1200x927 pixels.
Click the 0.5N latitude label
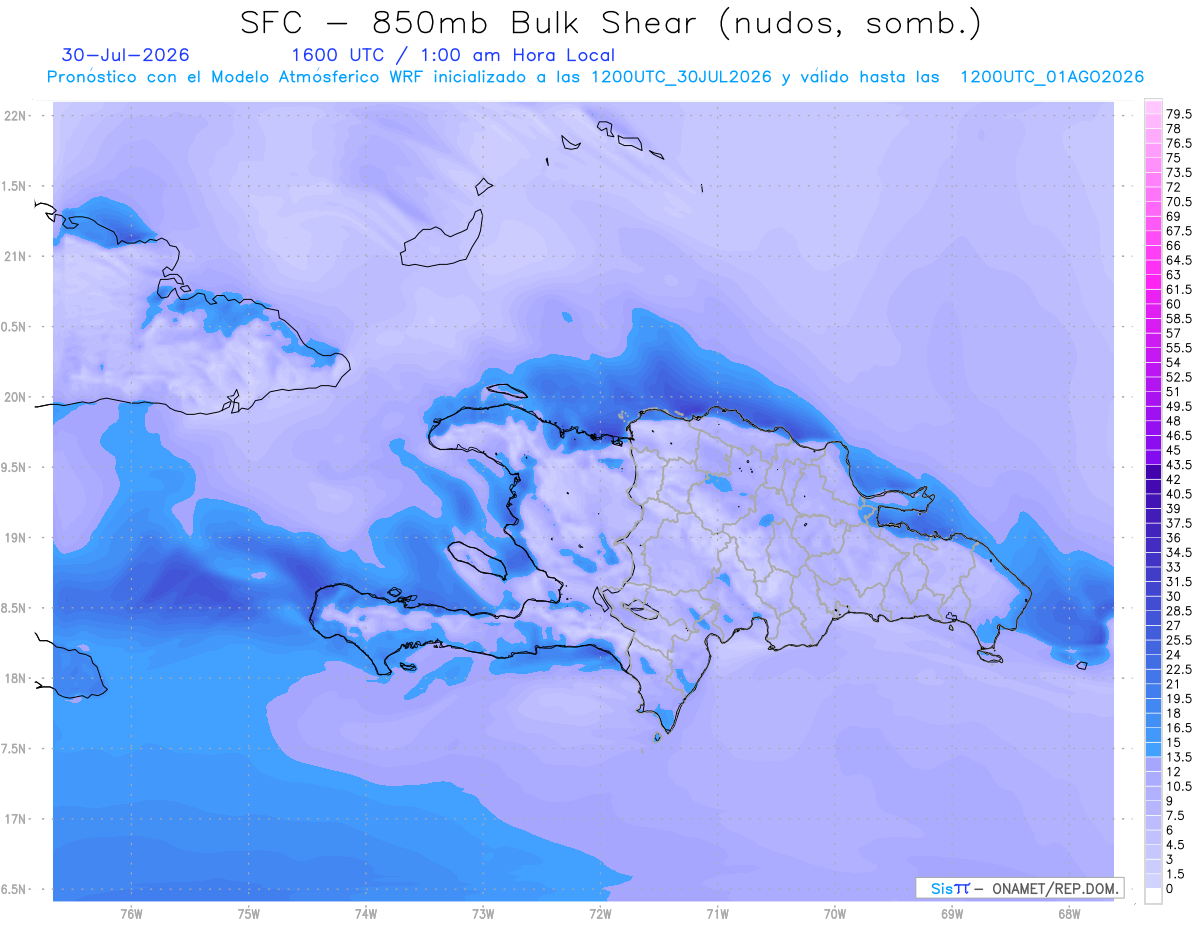14,327
